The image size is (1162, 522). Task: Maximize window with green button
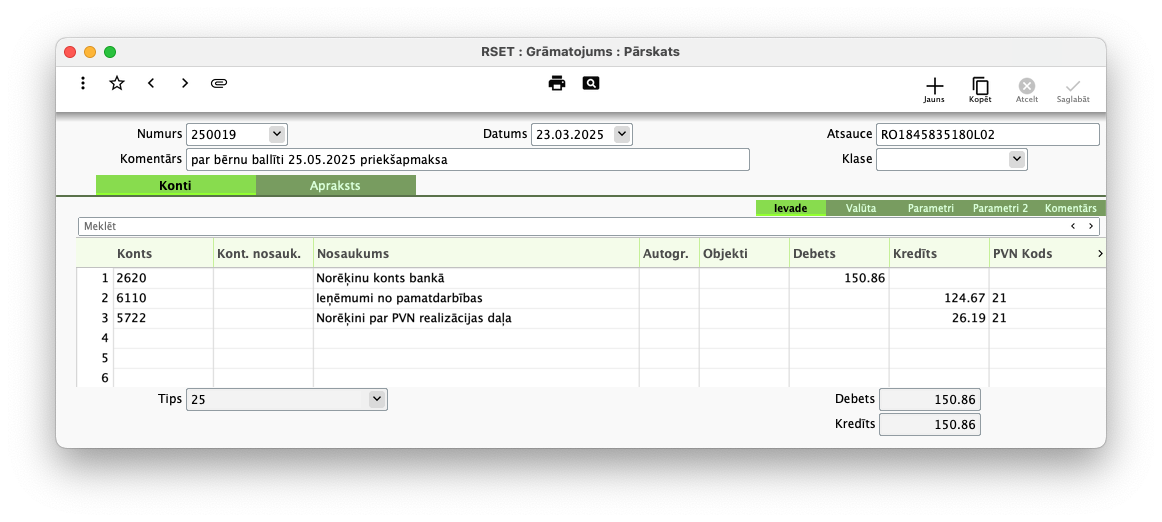pyautogui.click(x=110, y=52)
